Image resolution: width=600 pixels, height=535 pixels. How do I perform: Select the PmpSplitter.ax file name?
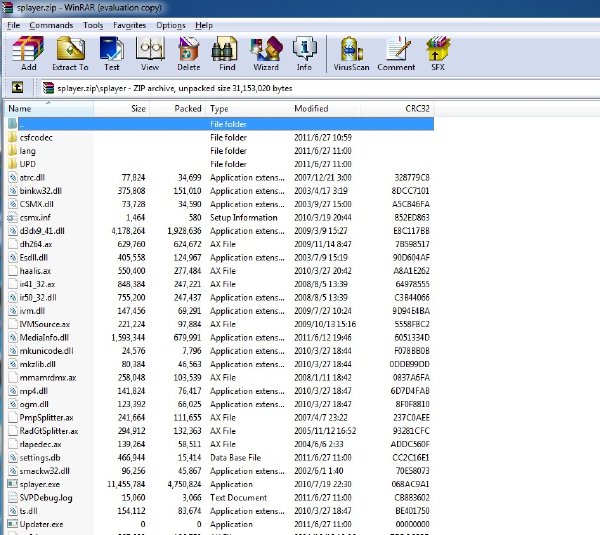click(x=46, y=418)
